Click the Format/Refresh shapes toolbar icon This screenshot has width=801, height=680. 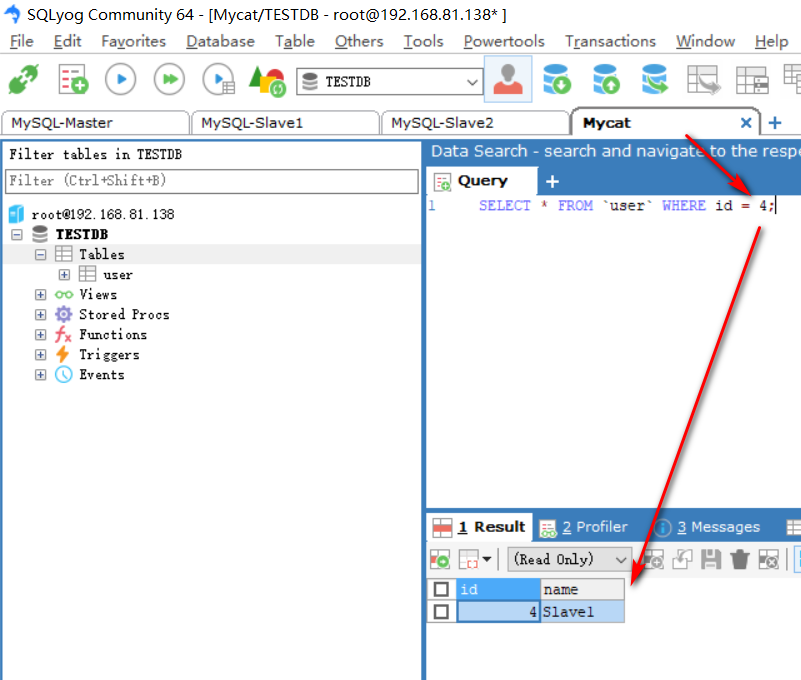[x=266, y=80]
